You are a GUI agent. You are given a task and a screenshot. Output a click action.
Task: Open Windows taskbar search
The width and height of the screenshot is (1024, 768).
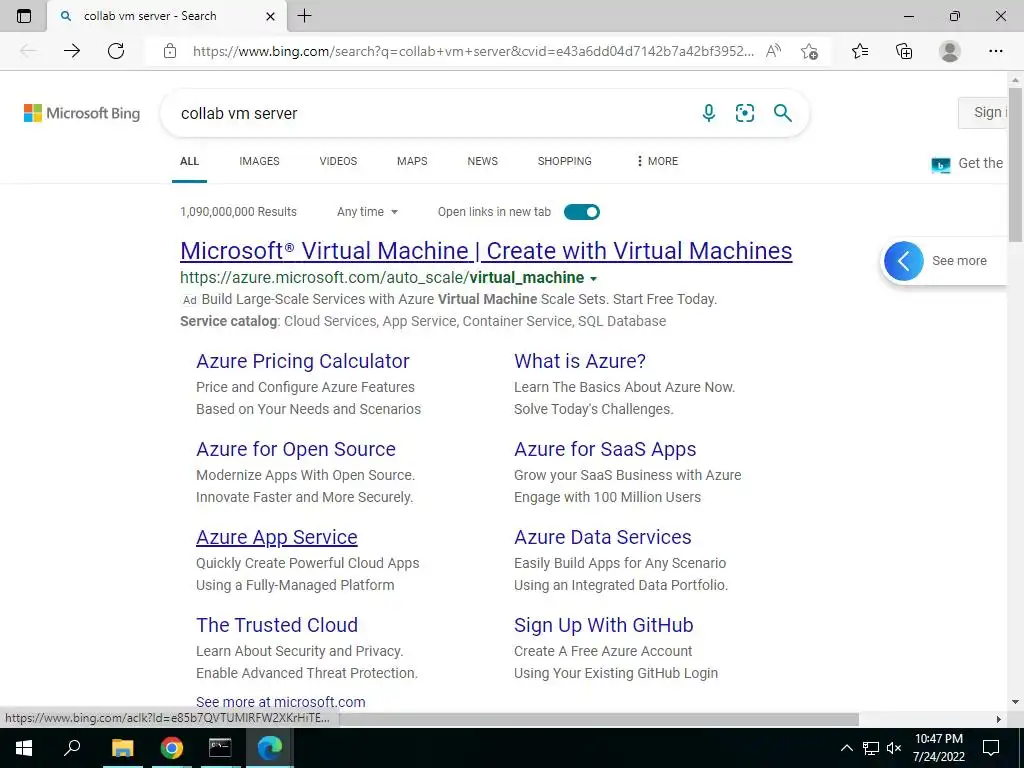point(72,748)
